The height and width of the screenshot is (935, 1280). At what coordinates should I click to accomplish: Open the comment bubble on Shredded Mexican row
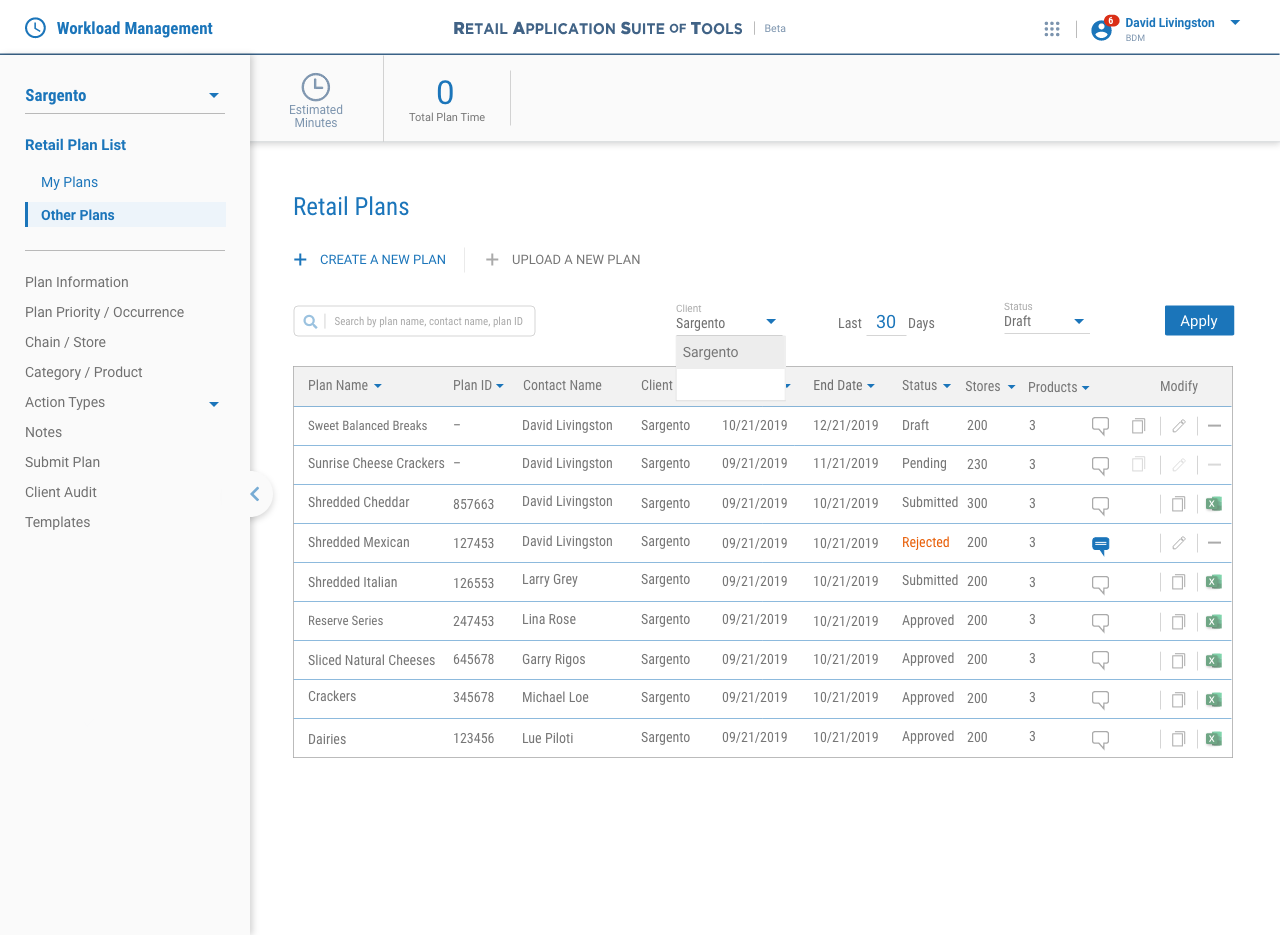1100,545
